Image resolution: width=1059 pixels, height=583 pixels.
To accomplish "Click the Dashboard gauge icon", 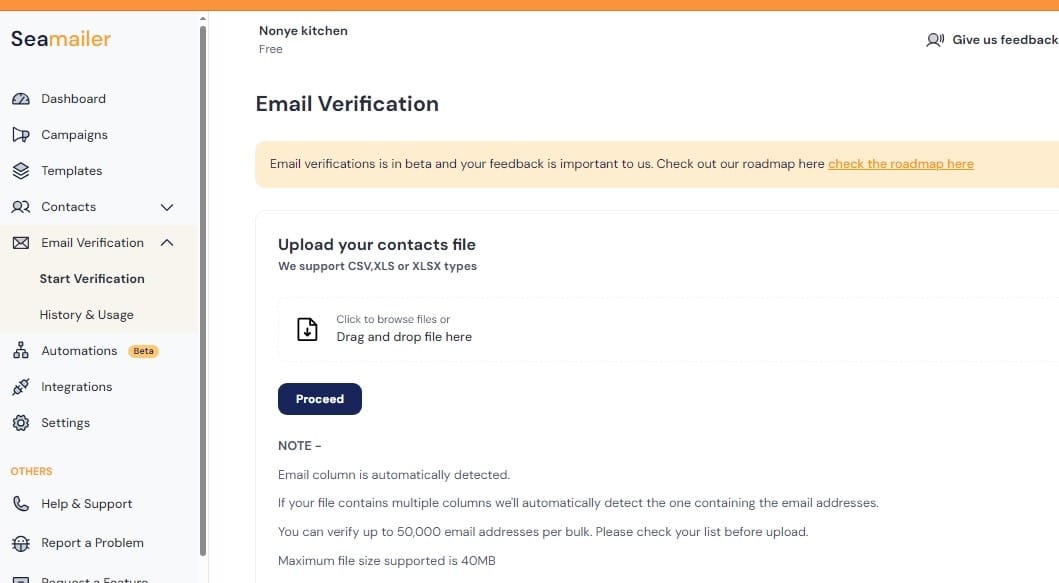I will pyautogui.click(x=21, y=99).
